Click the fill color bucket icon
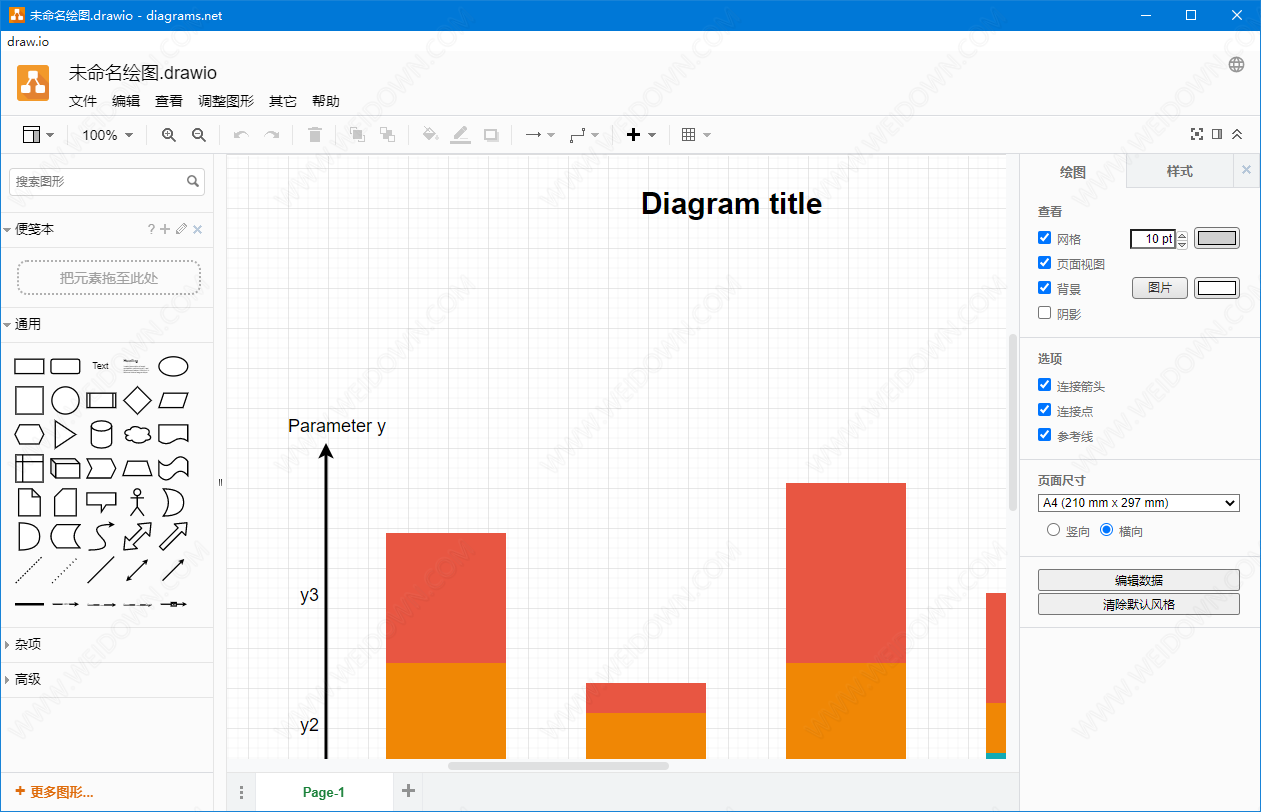Image resolution: width=1261 pixels, height=812 pixels. 430,135
